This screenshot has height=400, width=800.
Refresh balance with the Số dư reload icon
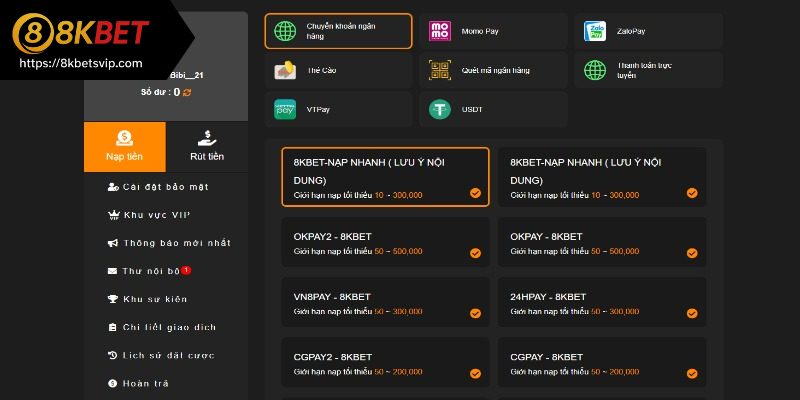point(187,92)
